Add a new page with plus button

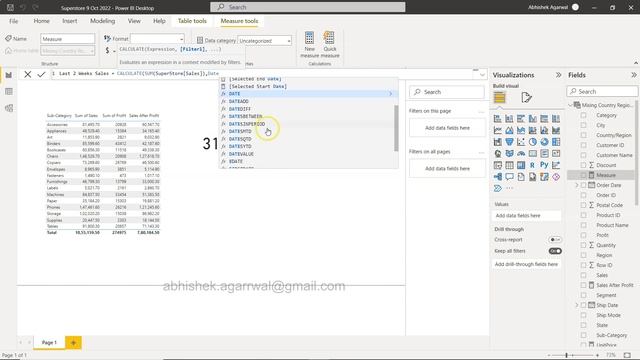[73, 343]
